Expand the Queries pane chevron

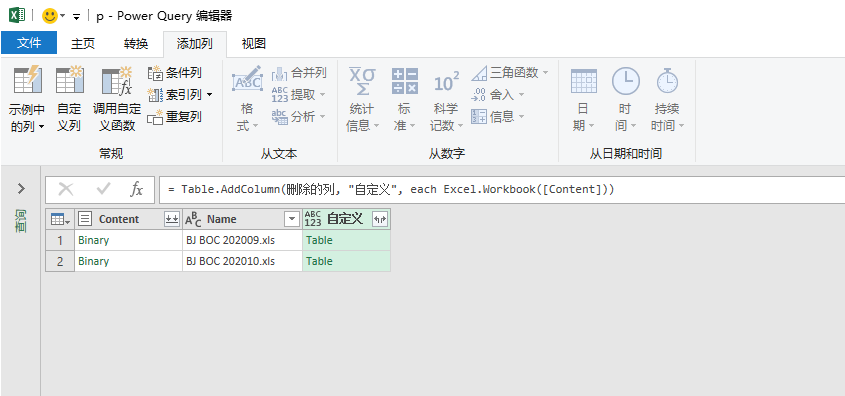21,189
